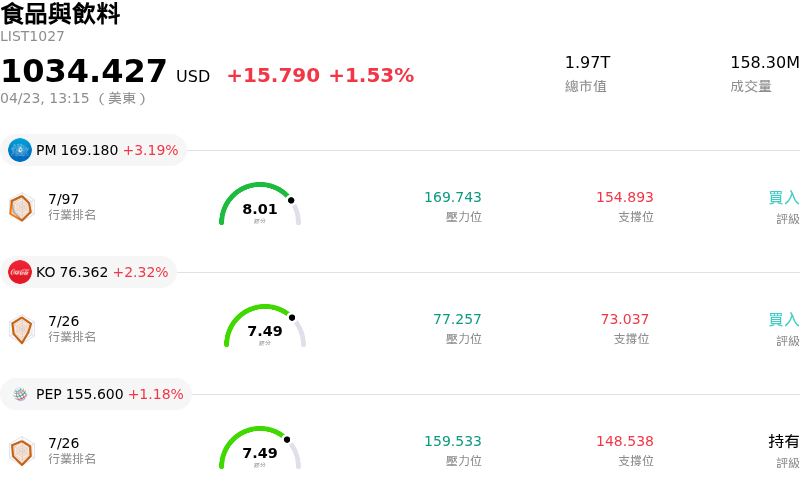Viewport: 800px width, 488px height.
Task: Click PEP's 7.49 score gauge
Action: [x=260, y=449]
